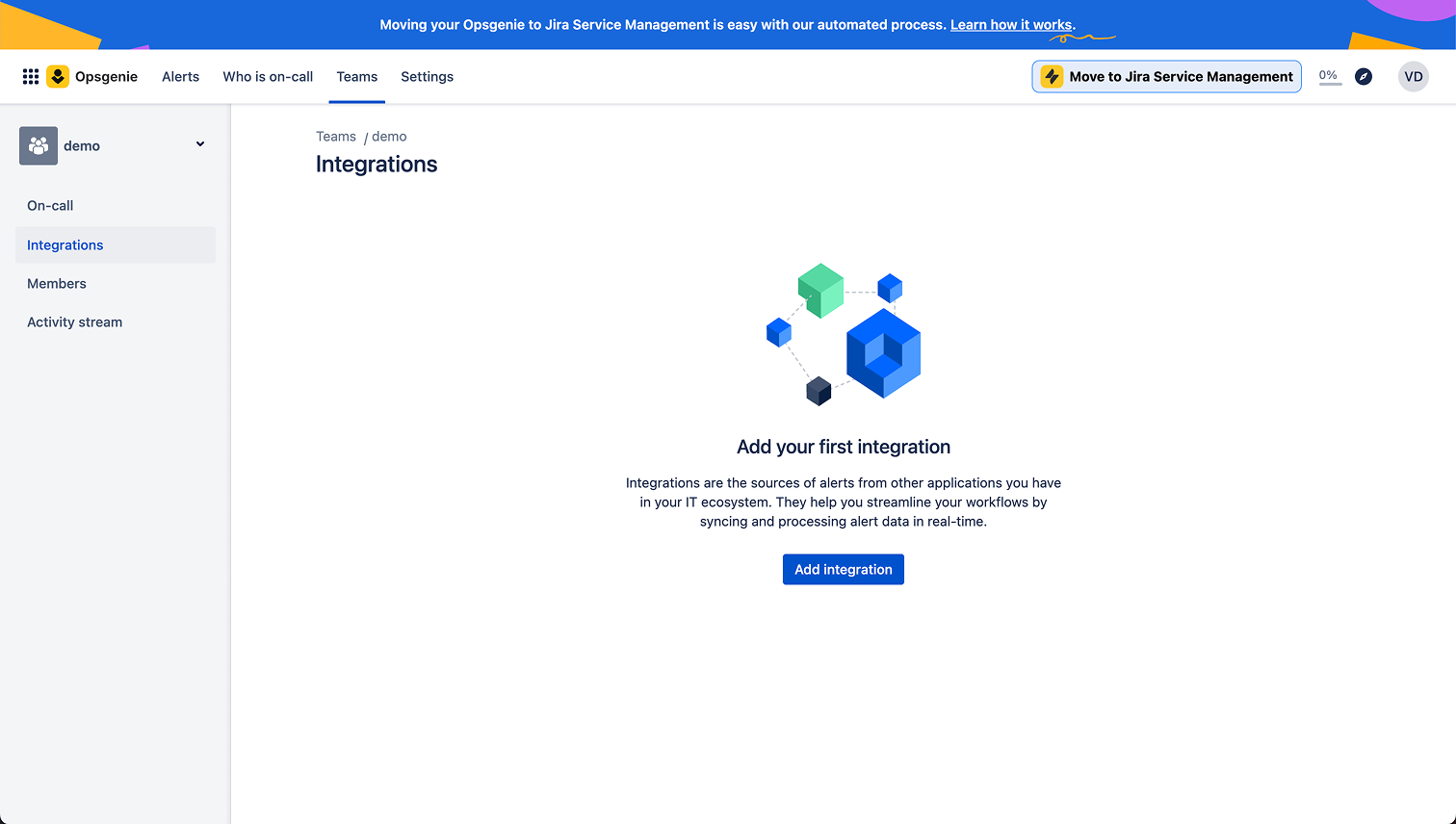The width and height of the screenshot is (1456, 824).
Task: Expand the demo team dropdown chevron
Action: (x=200, y=144)
